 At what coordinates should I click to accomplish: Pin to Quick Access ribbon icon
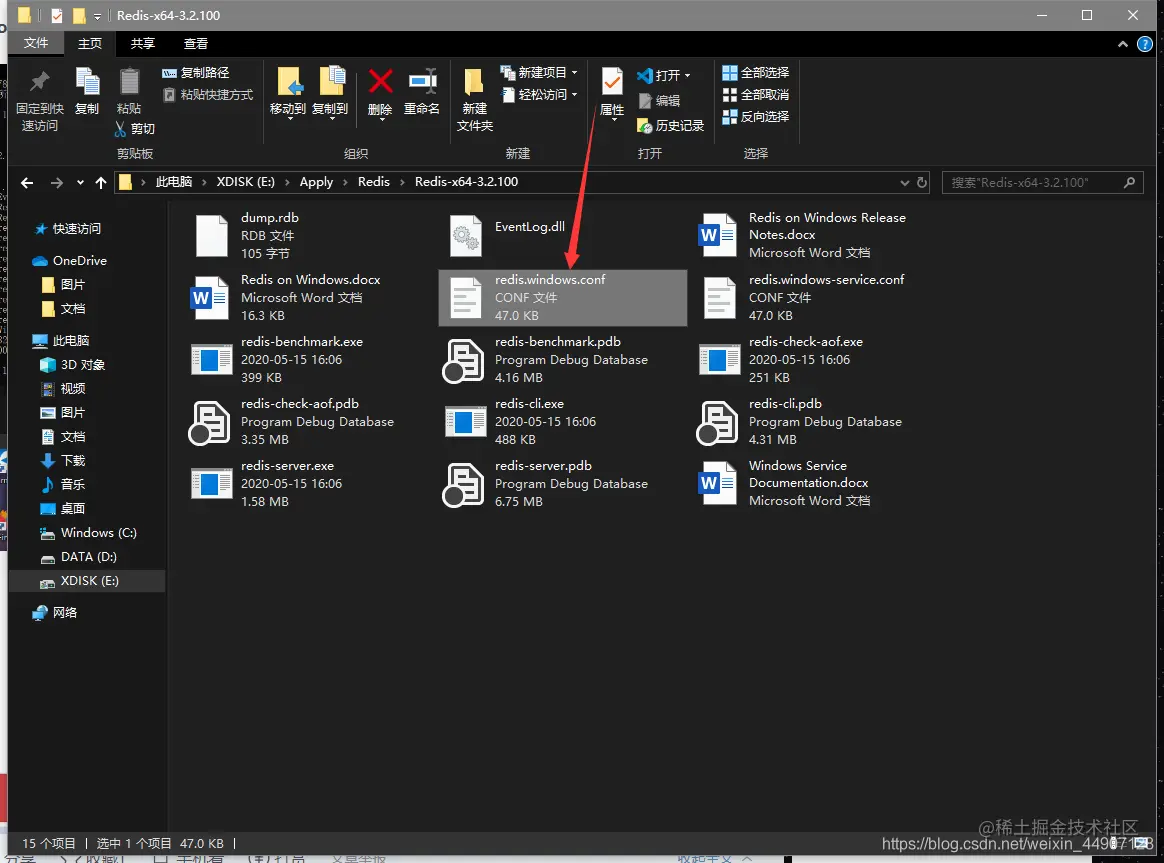coord(39,99)
